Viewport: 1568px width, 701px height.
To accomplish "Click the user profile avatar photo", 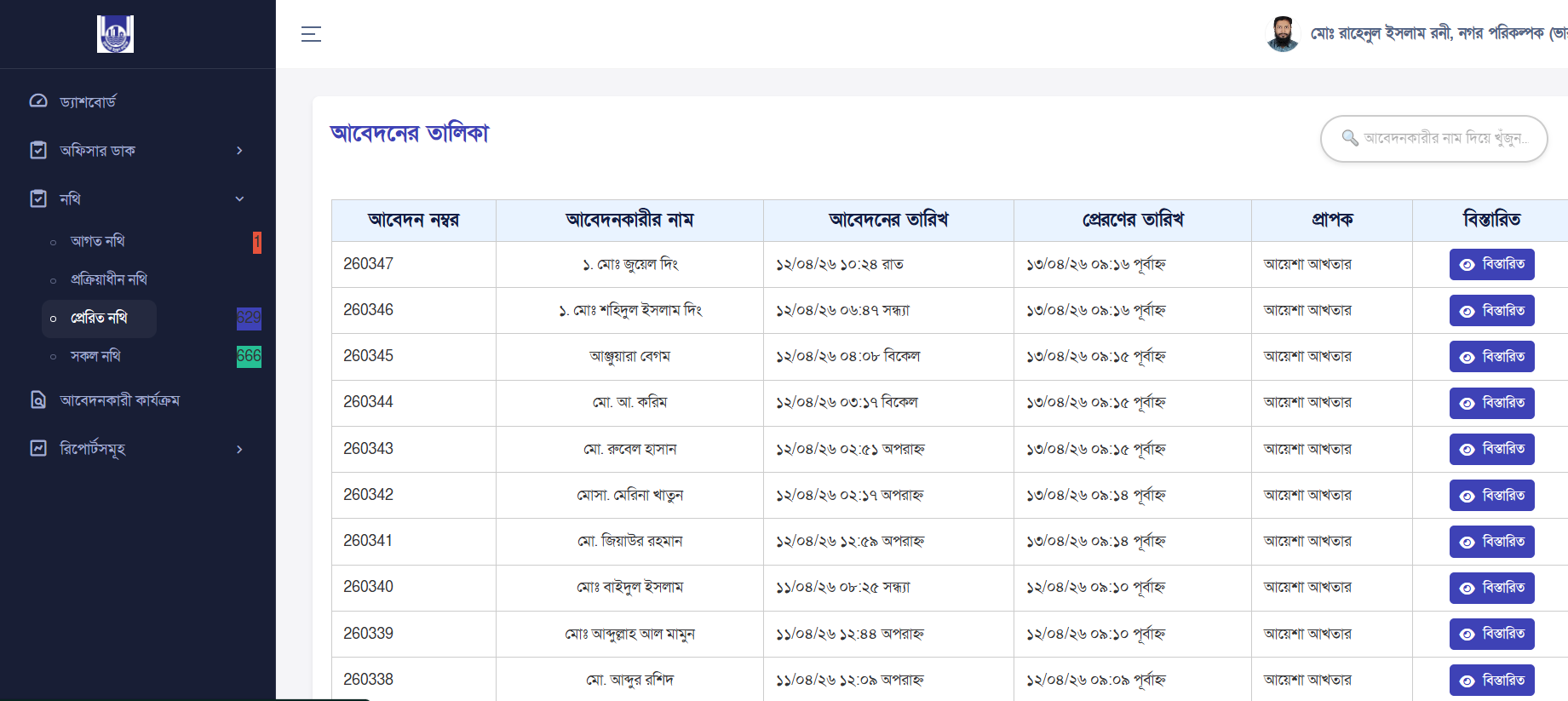I will point(1282,34).
